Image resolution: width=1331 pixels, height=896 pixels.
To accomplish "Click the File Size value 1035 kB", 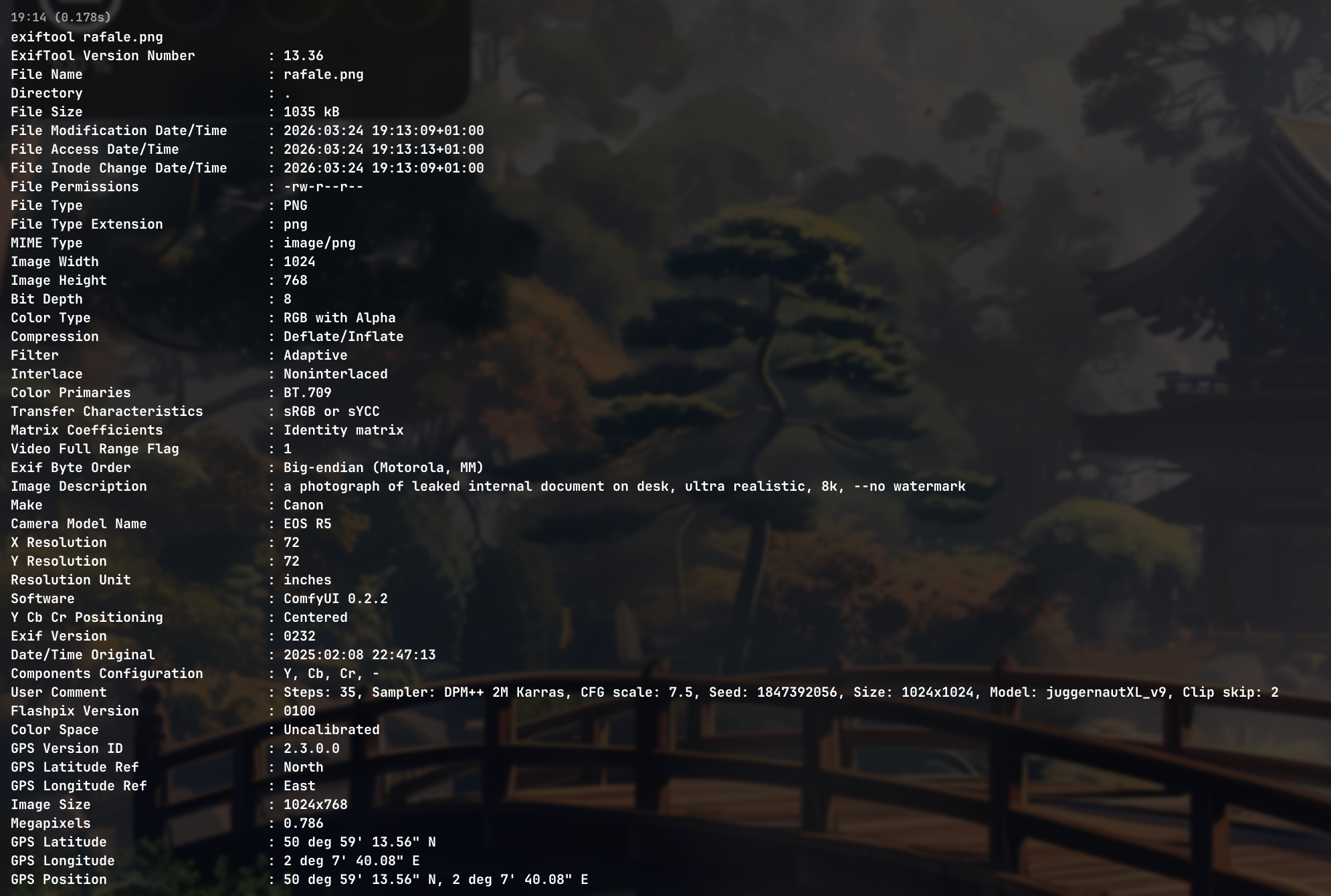I will point(312,112).
